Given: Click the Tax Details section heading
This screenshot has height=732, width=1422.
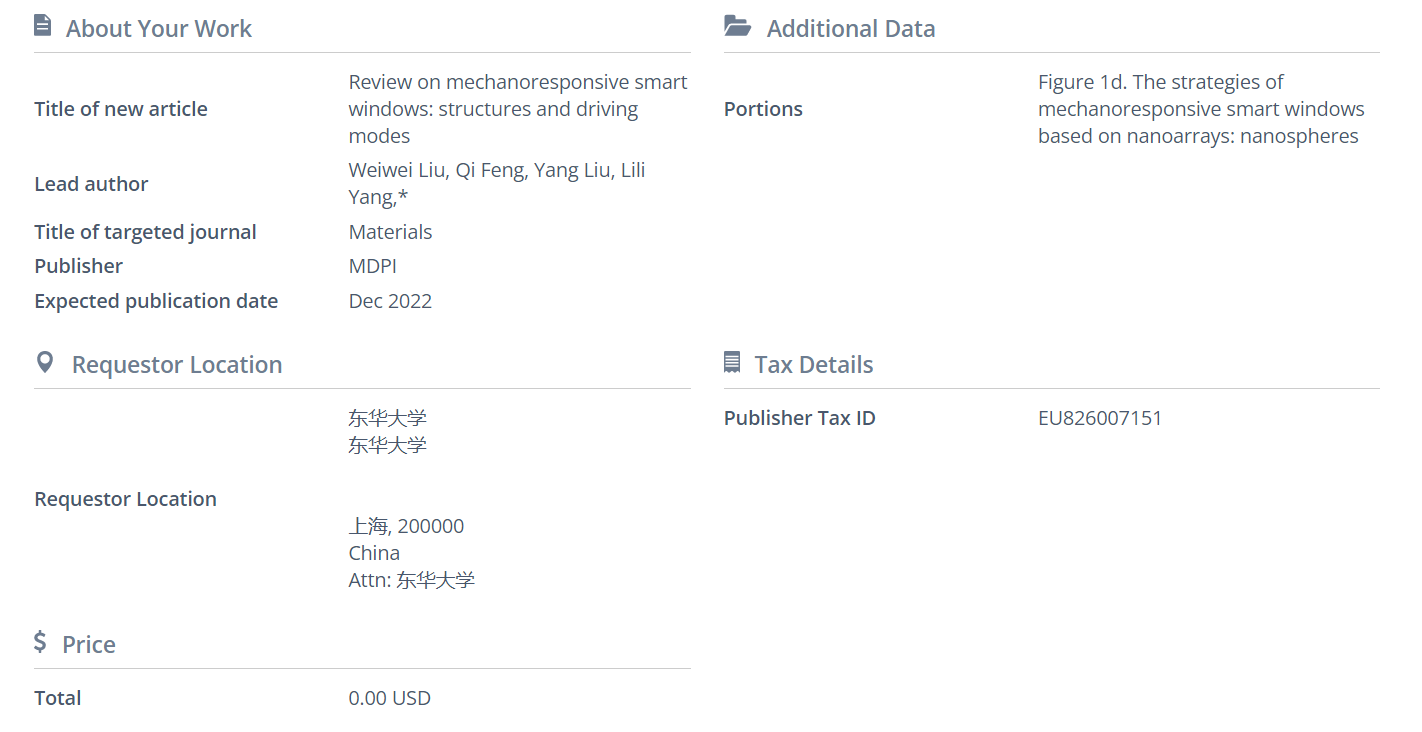Looking at the screenshot, I should [x=814, y=365].
